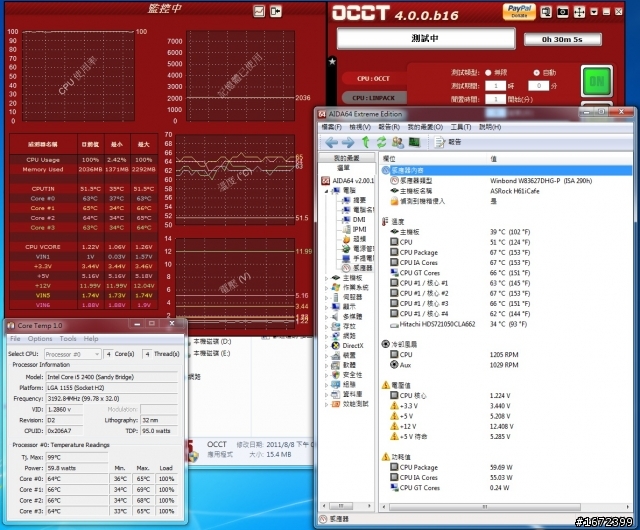Click the Hitachi HDS721050CLA662 row
The height and width of the screenshot is (530, 640).
pos(506,324)
